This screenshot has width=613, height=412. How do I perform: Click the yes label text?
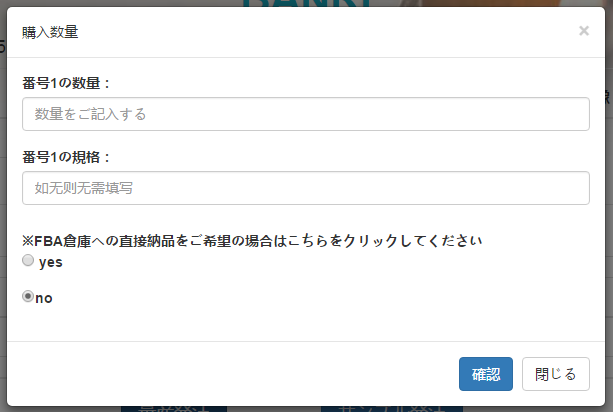click(50, 262)
